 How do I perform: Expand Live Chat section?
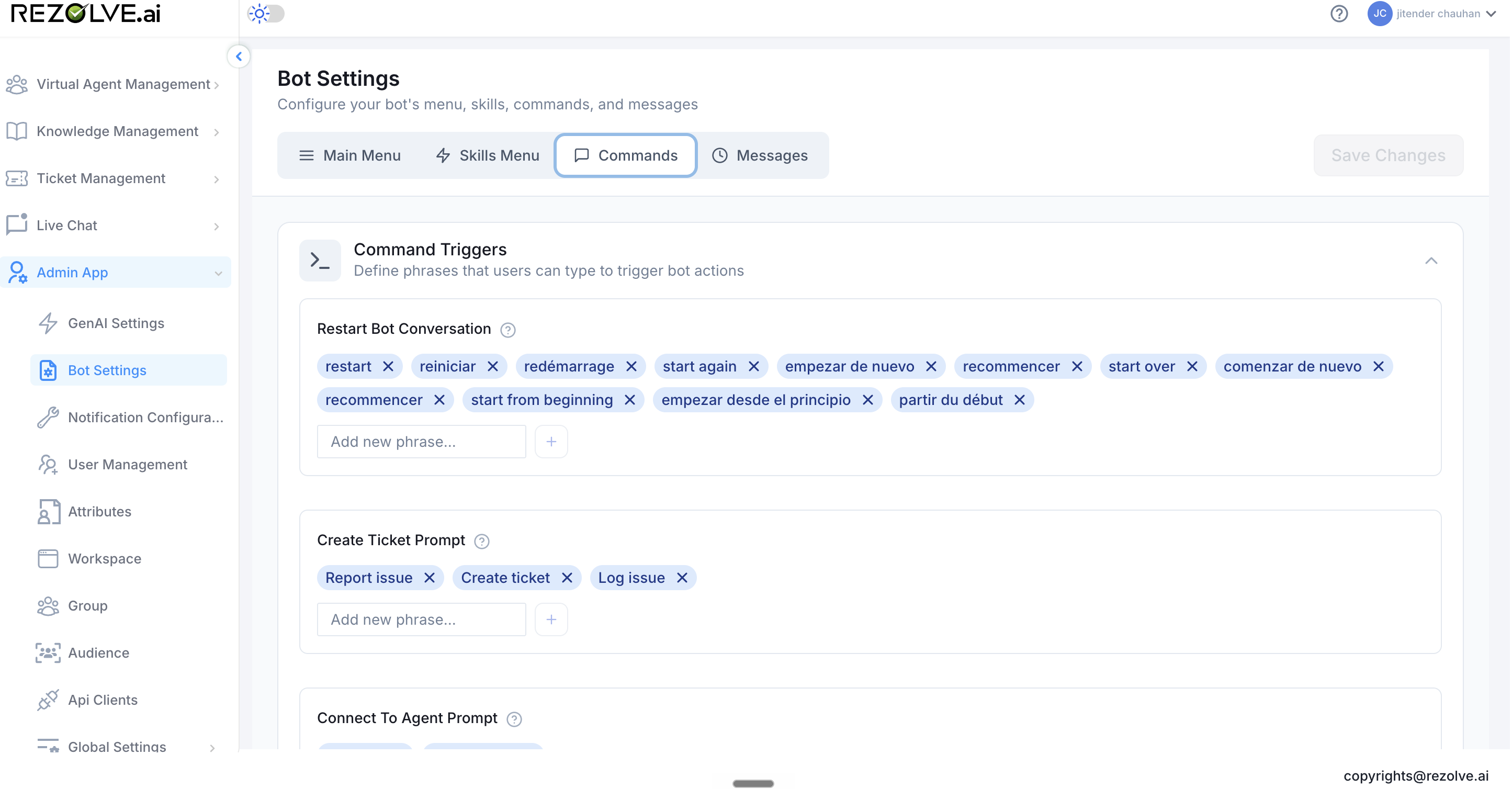click(116, 225)
